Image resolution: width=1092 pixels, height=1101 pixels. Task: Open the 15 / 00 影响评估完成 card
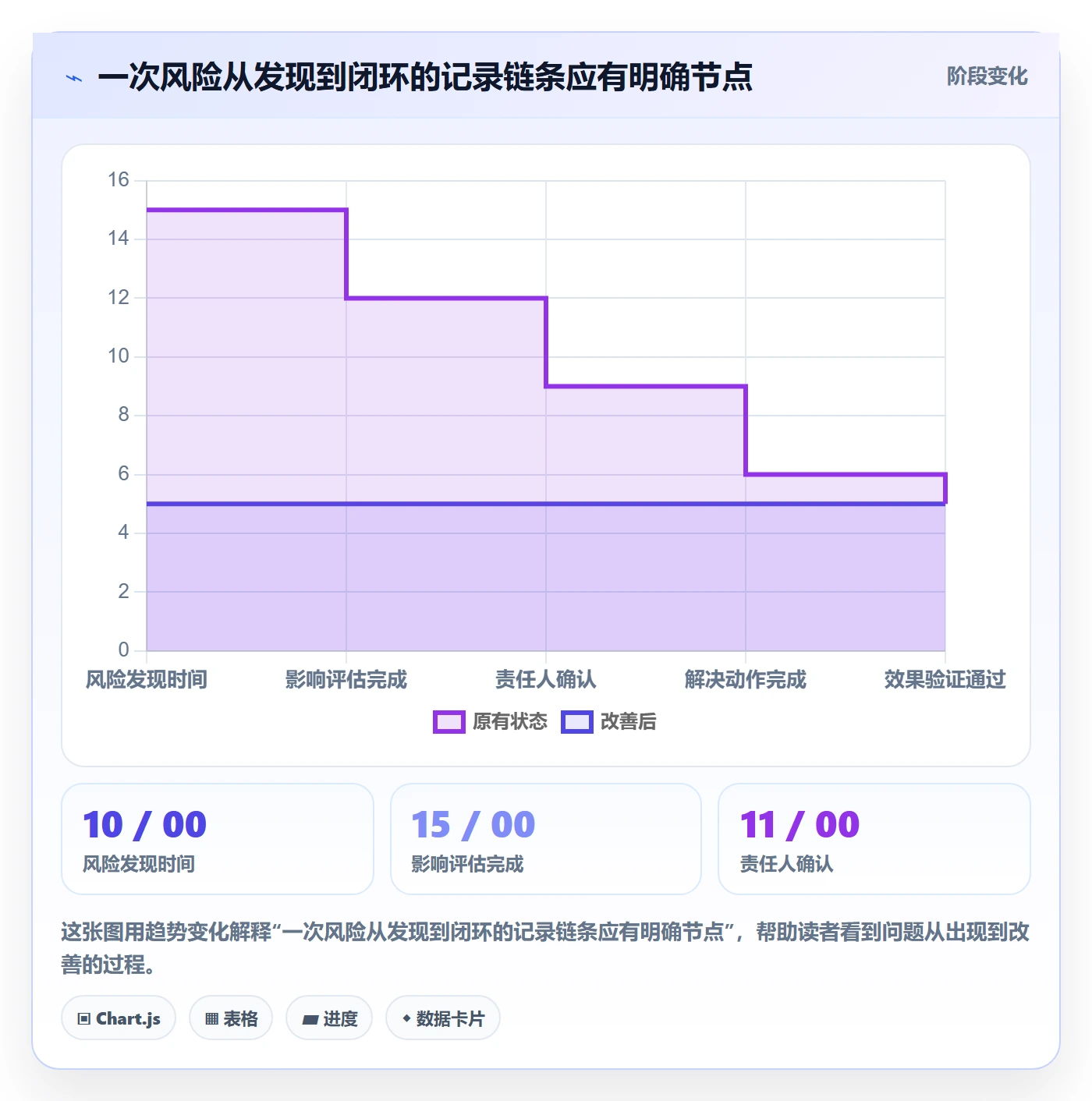(546, 839)
